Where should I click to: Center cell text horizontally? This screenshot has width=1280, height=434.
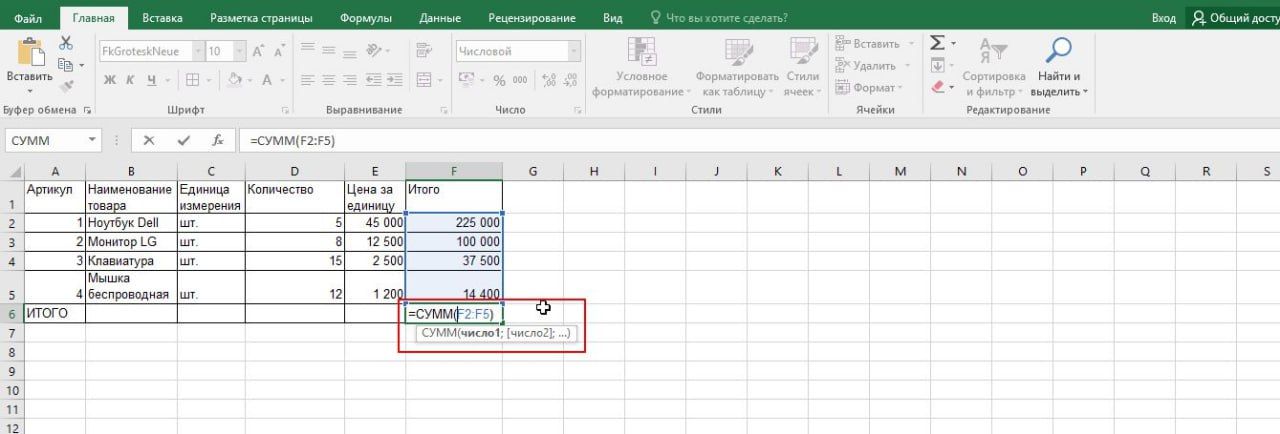pos(330,80)
